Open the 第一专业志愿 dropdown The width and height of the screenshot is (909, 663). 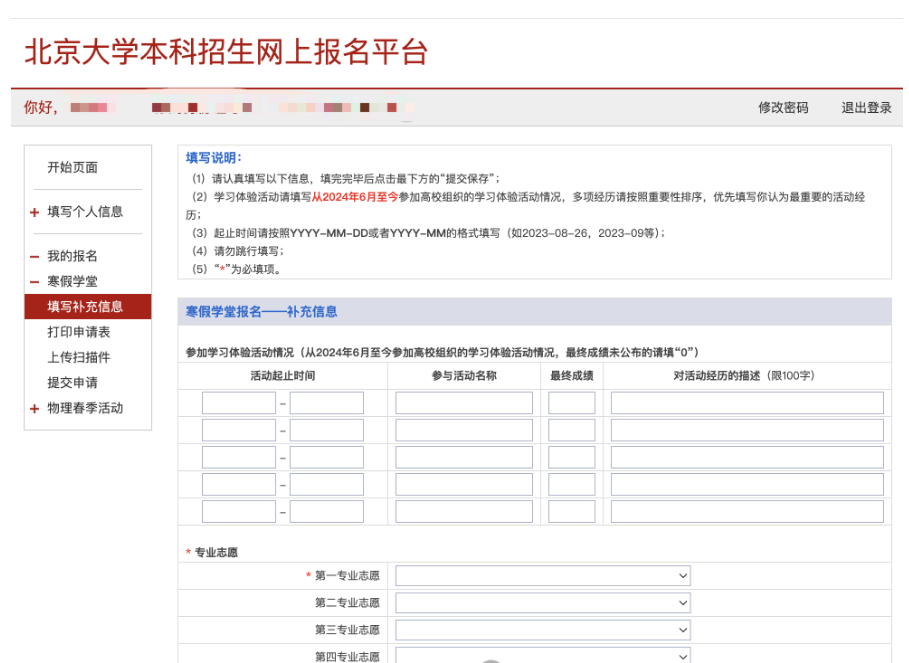[543, 576]
